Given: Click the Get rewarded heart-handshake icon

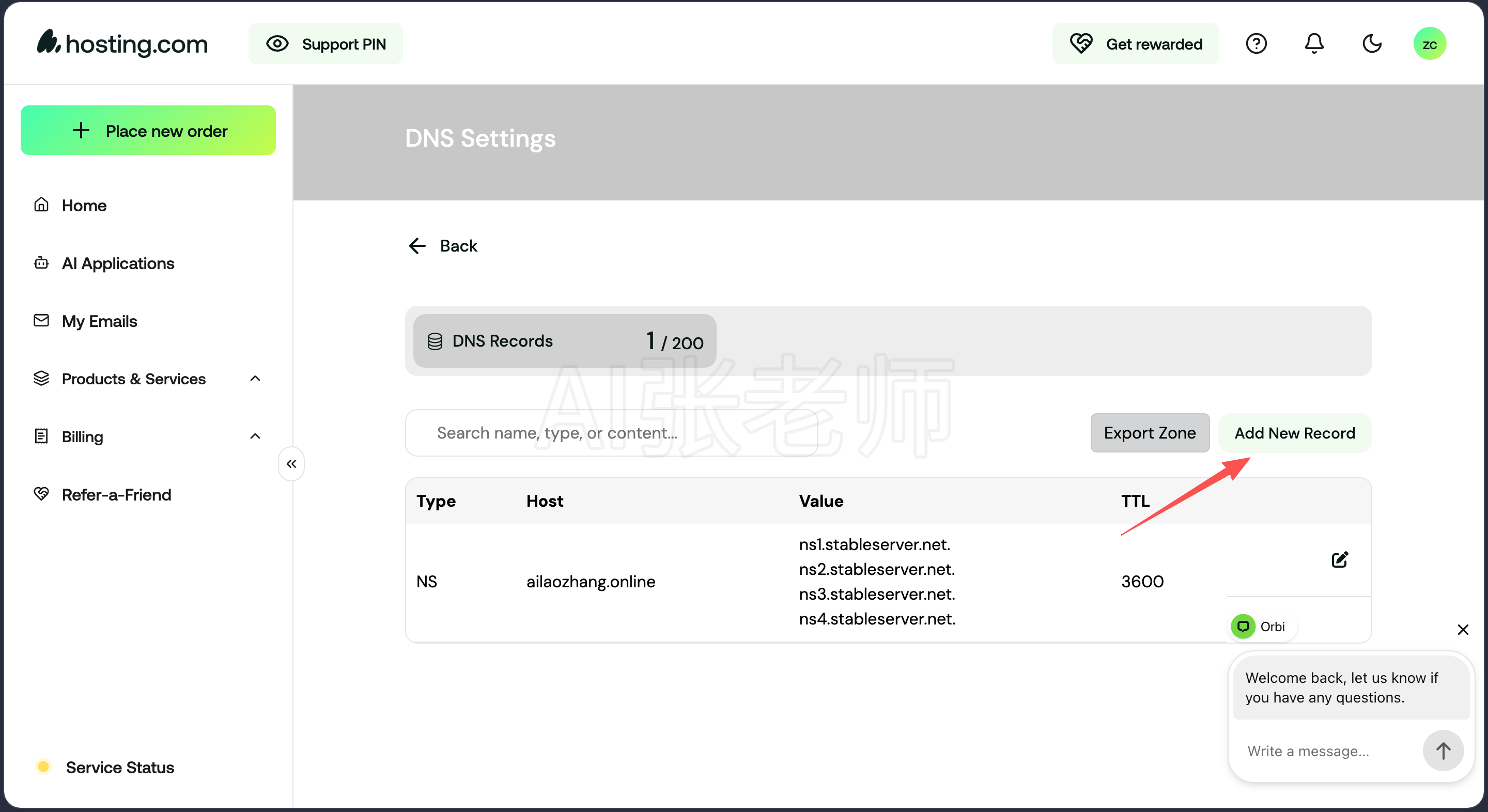Looking at the screenshot, I should tap(1081, 44).
